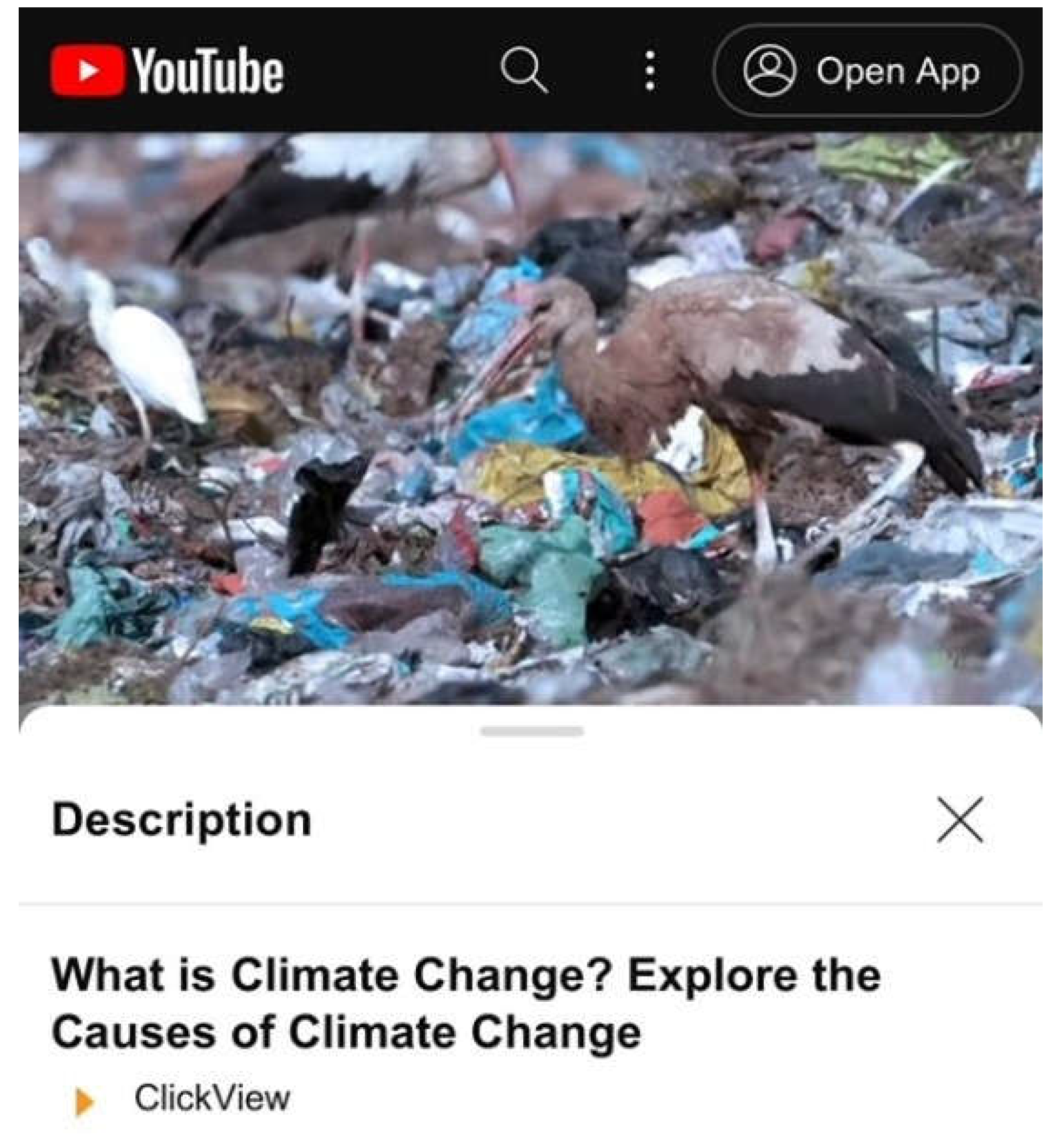The width and height of the screenshot is (1056, 1148).
Task: Tap the divider line under Description header
Action: tap(531, 904)
